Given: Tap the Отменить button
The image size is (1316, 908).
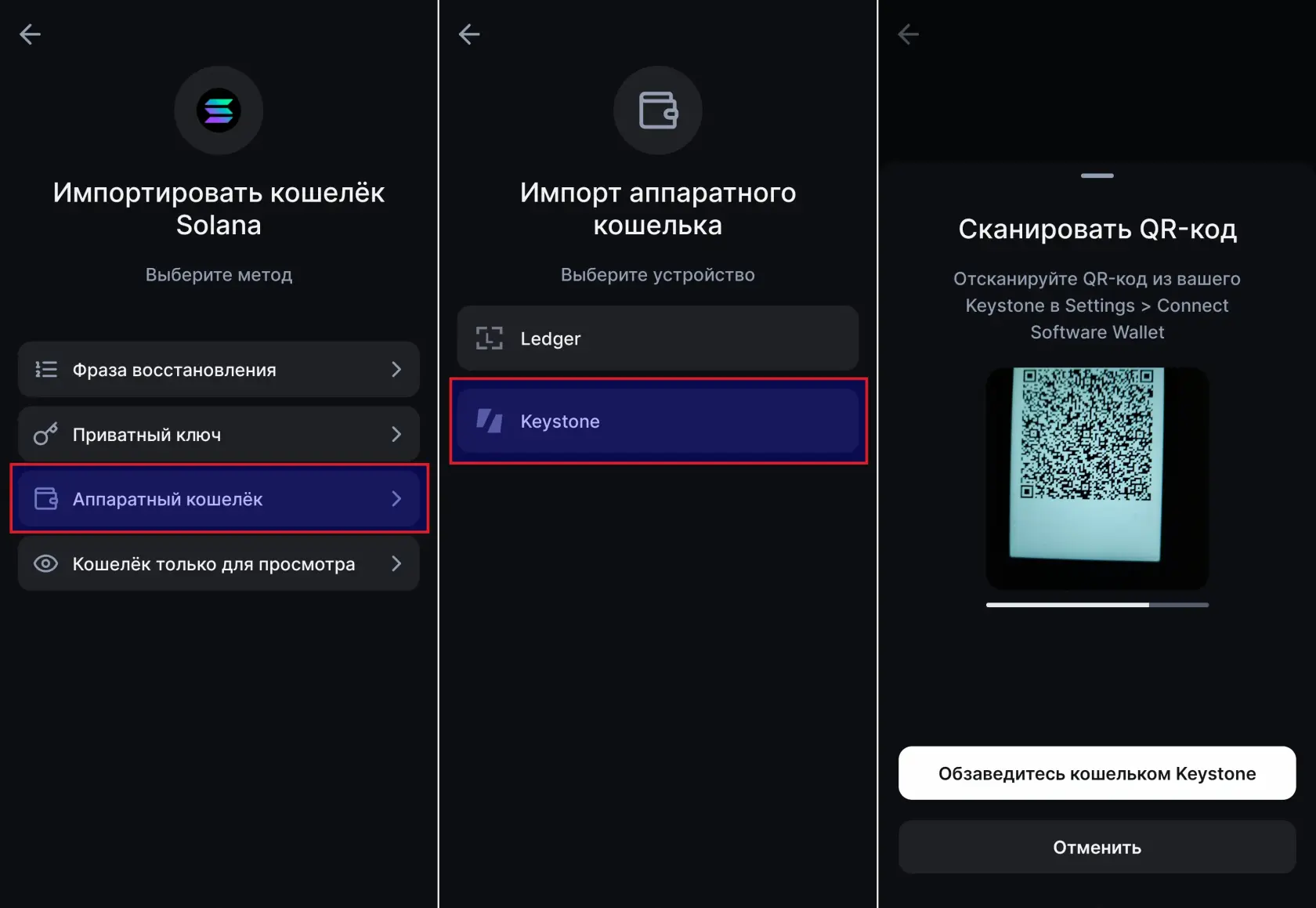Looking at the screenshot, I should (x=1097, y=847).
